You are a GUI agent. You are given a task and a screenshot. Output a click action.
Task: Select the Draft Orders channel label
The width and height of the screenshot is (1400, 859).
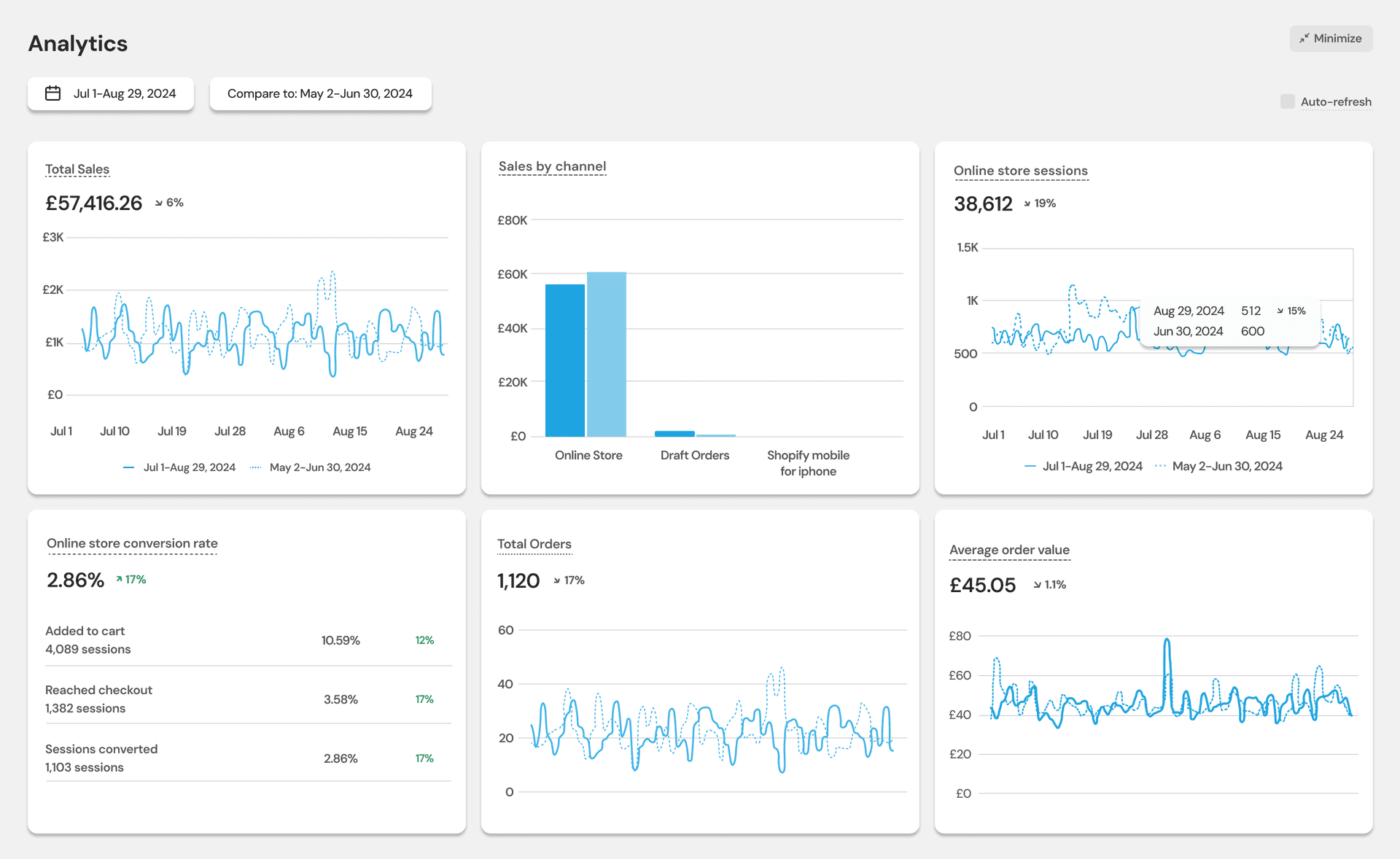[x=695, y=455]
